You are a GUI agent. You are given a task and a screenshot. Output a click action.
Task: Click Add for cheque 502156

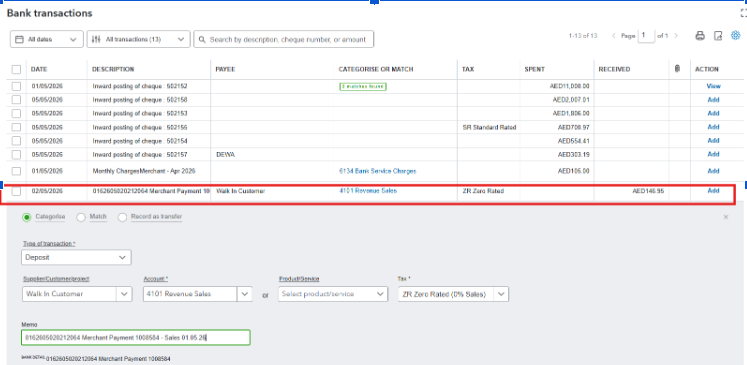713,127
